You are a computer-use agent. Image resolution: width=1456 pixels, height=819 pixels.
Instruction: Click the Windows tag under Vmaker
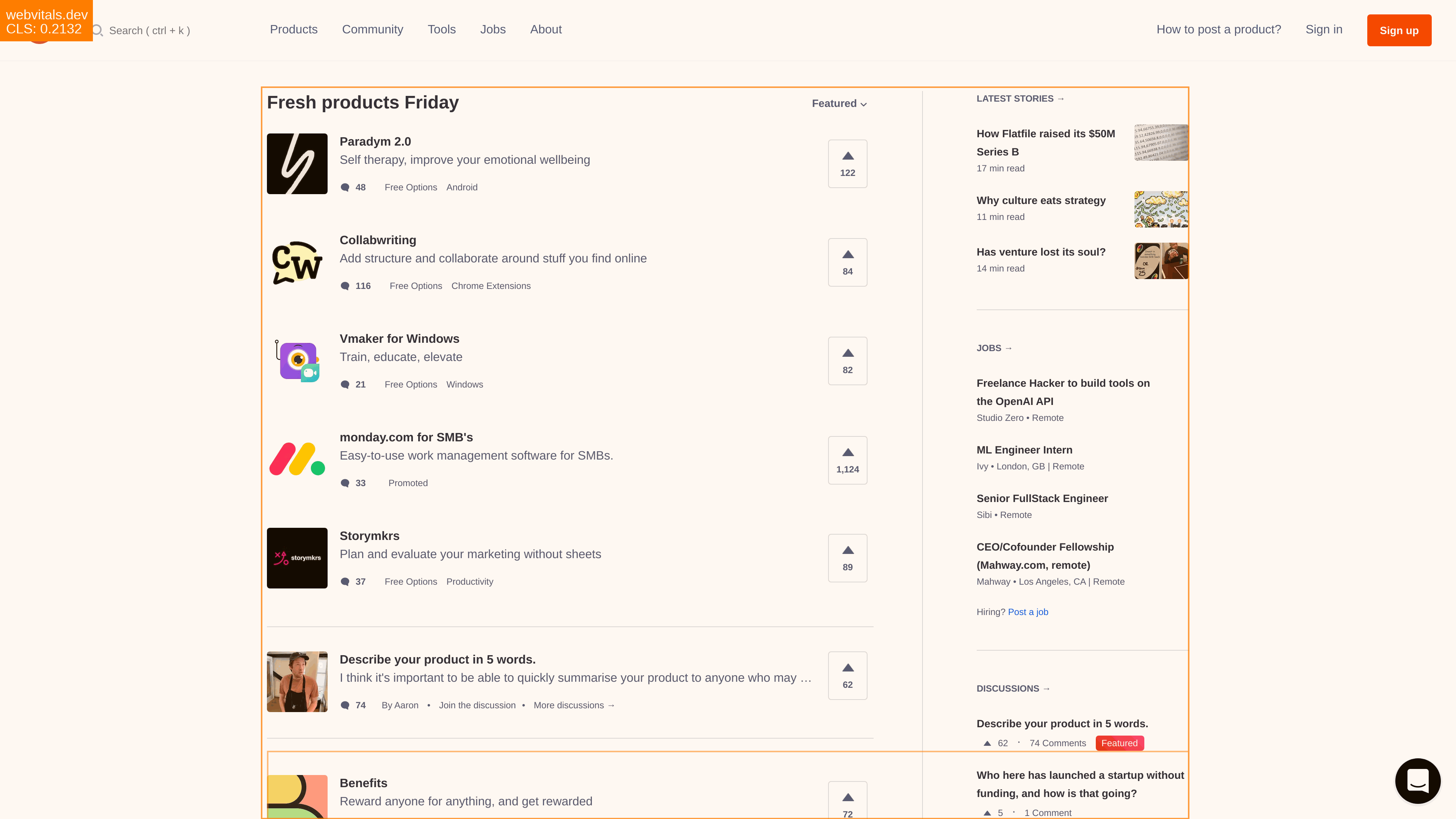(464, 384)
